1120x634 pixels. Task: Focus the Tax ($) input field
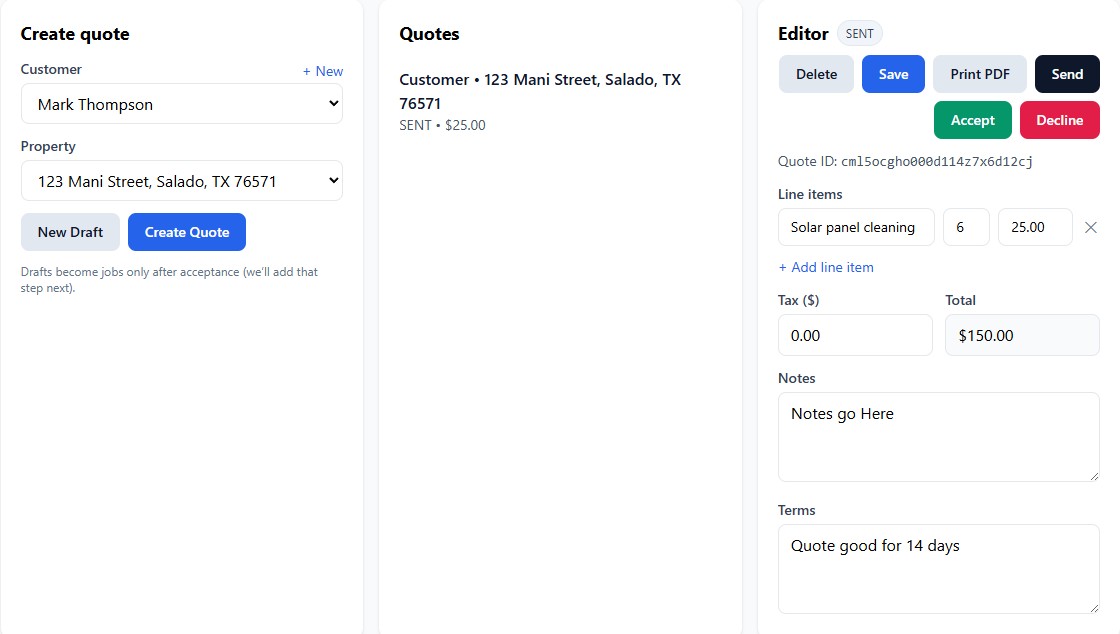854,335
